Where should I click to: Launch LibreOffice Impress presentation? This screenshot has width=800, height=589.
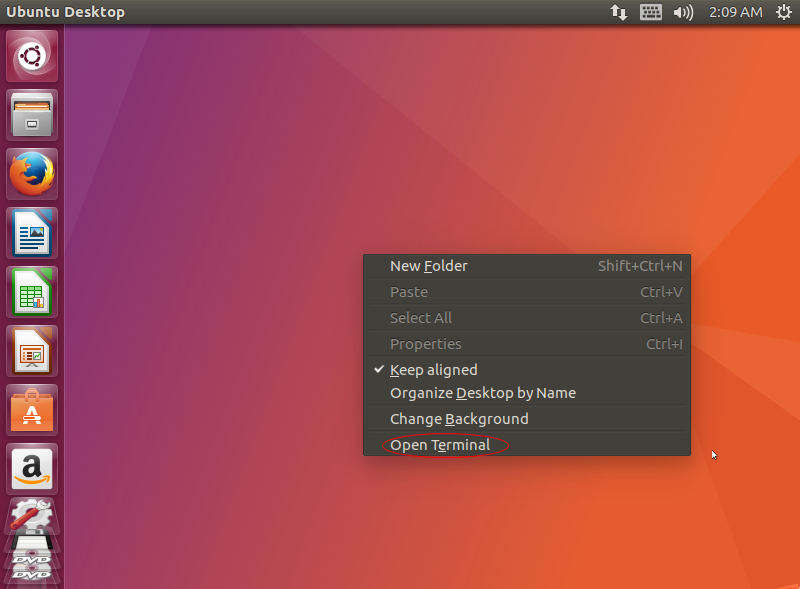point(32,351)
